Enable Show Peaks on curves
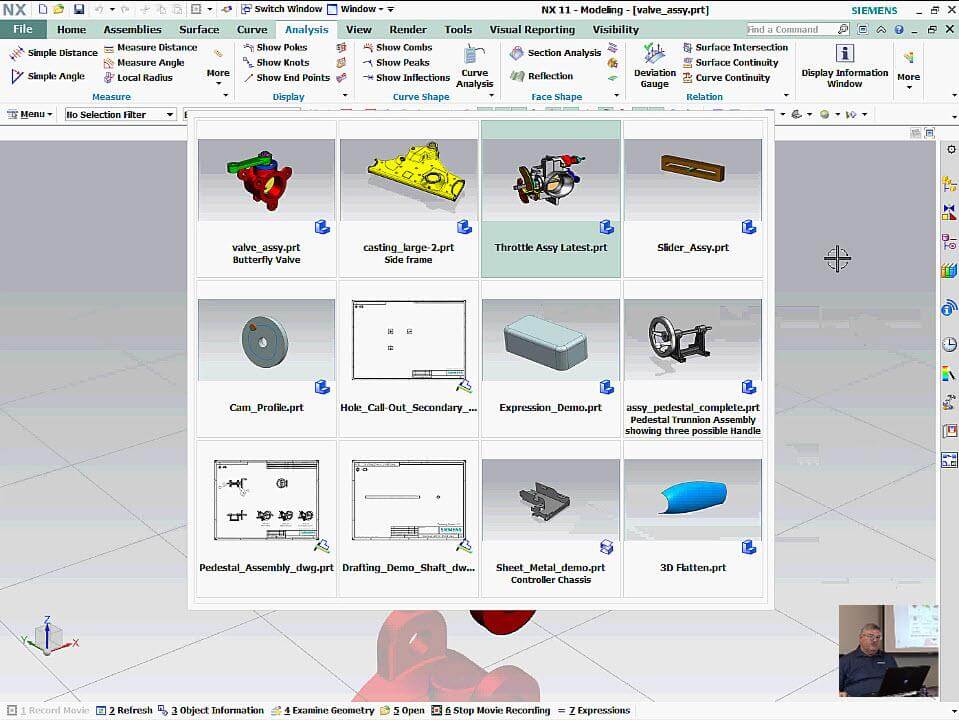Image resolution: width=959 pixels, height=720 pixels. pos(396,62)
